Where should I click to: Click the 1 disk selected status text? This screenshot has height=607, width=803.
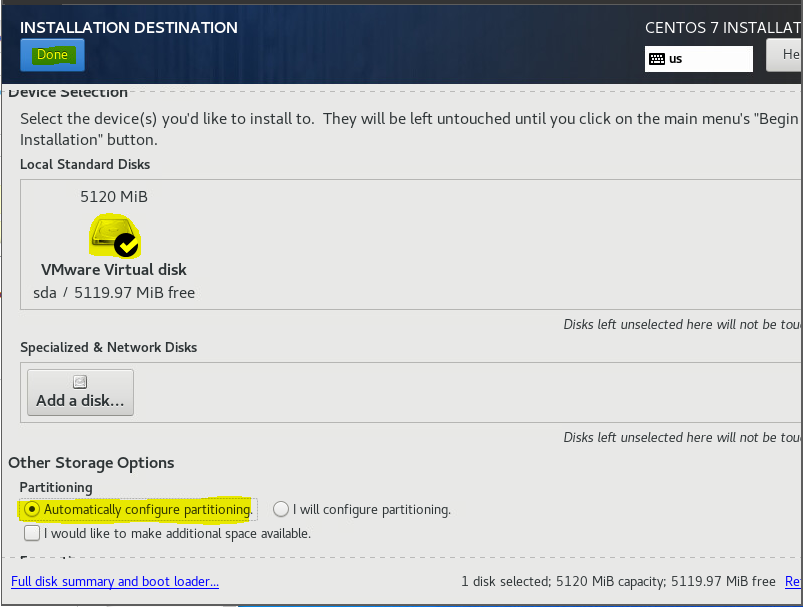617,581
